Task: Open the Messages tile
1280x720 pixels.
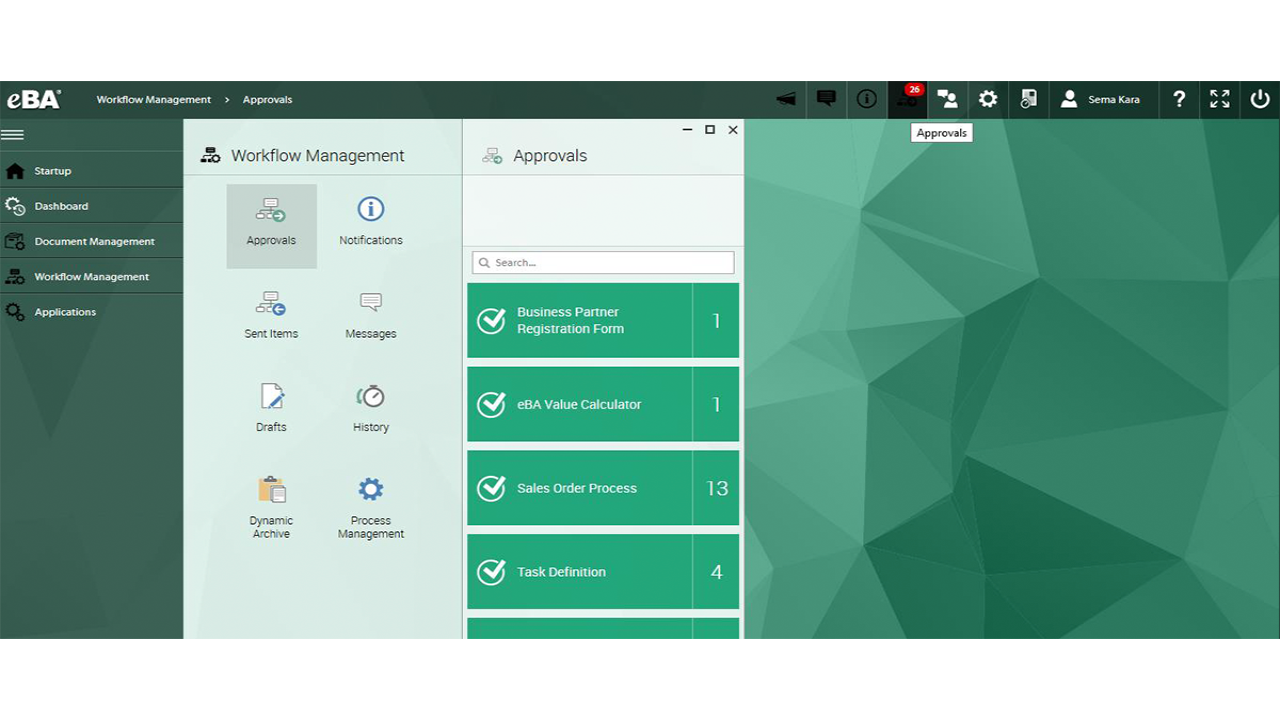Action: pyautogui.click(x=371, y=315)
